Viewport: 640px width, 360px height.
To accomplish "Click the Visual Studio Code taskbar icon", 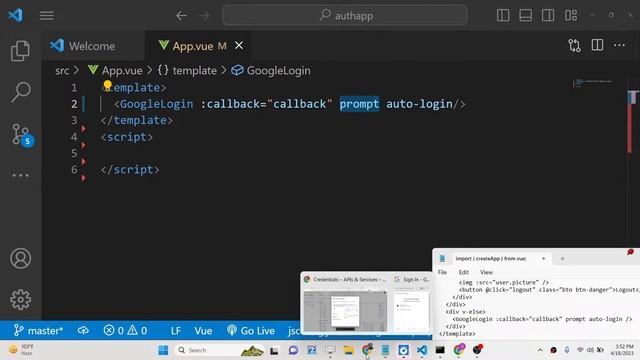I will (x=422, y=350).
